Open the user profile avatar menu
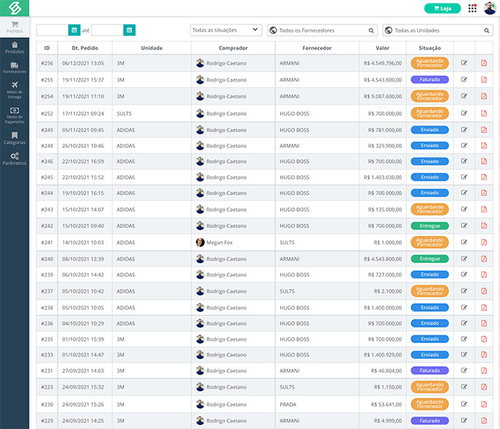Image resolution: width=500 pixels, height=429 pixels. [x=490, y=8]
